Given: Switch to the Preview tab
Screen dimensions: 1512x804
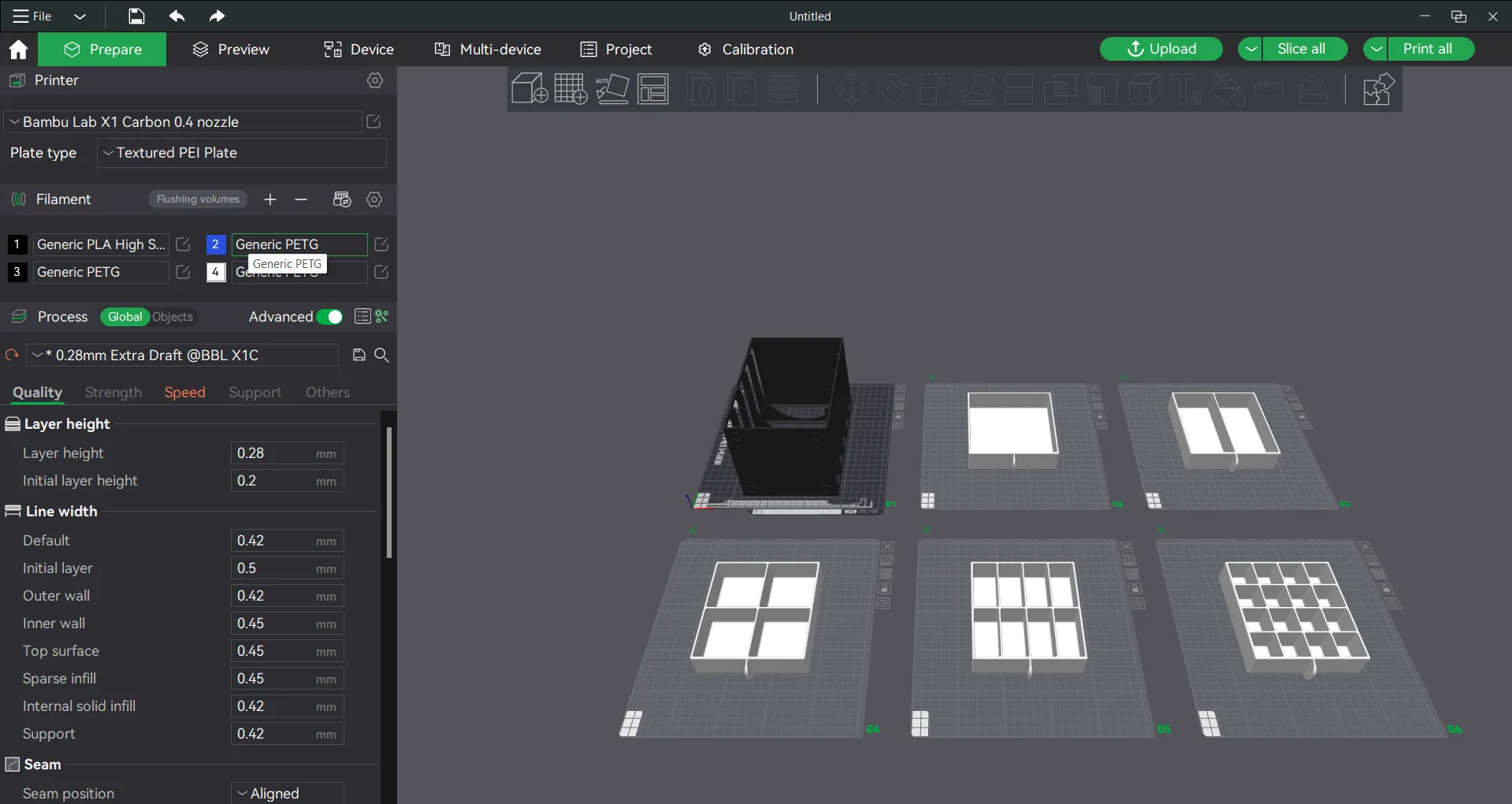Looking at the screenshot, I should (x=231, y=50).
